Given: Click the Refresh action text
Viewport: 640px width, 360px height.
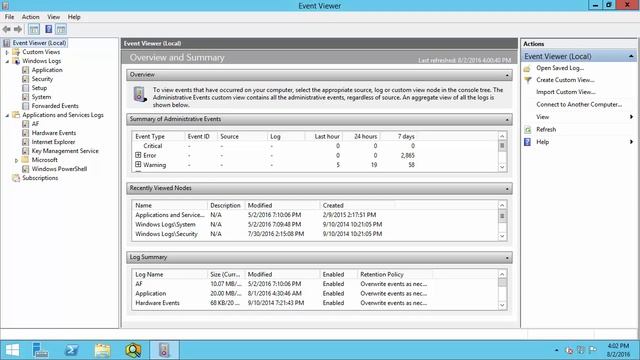Looking at the screenshot, I should tap(546, 129).
